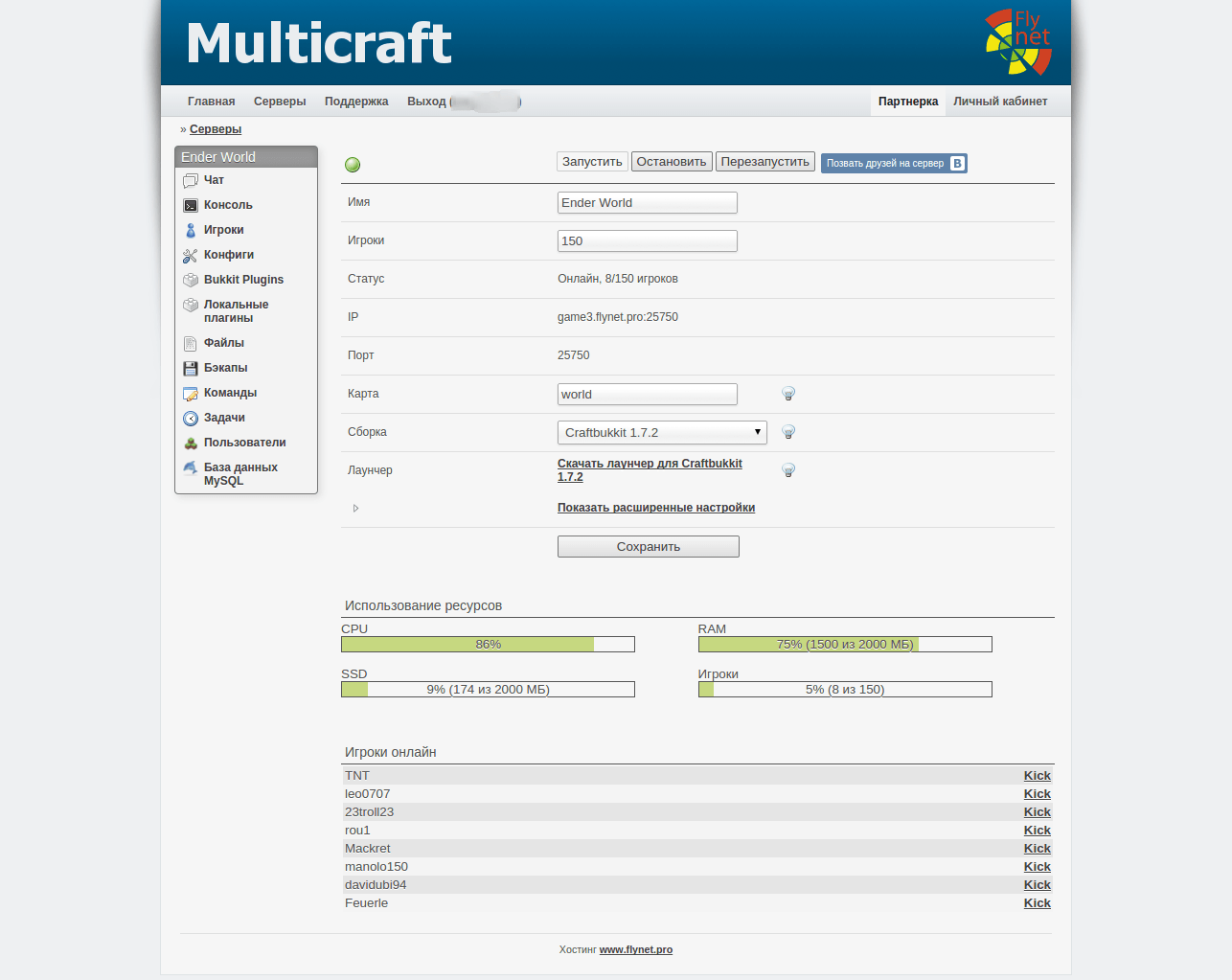This screenshot has height=980, width=1232.
Task: Click the Команды edit icon
Action: tap(191, 393)
